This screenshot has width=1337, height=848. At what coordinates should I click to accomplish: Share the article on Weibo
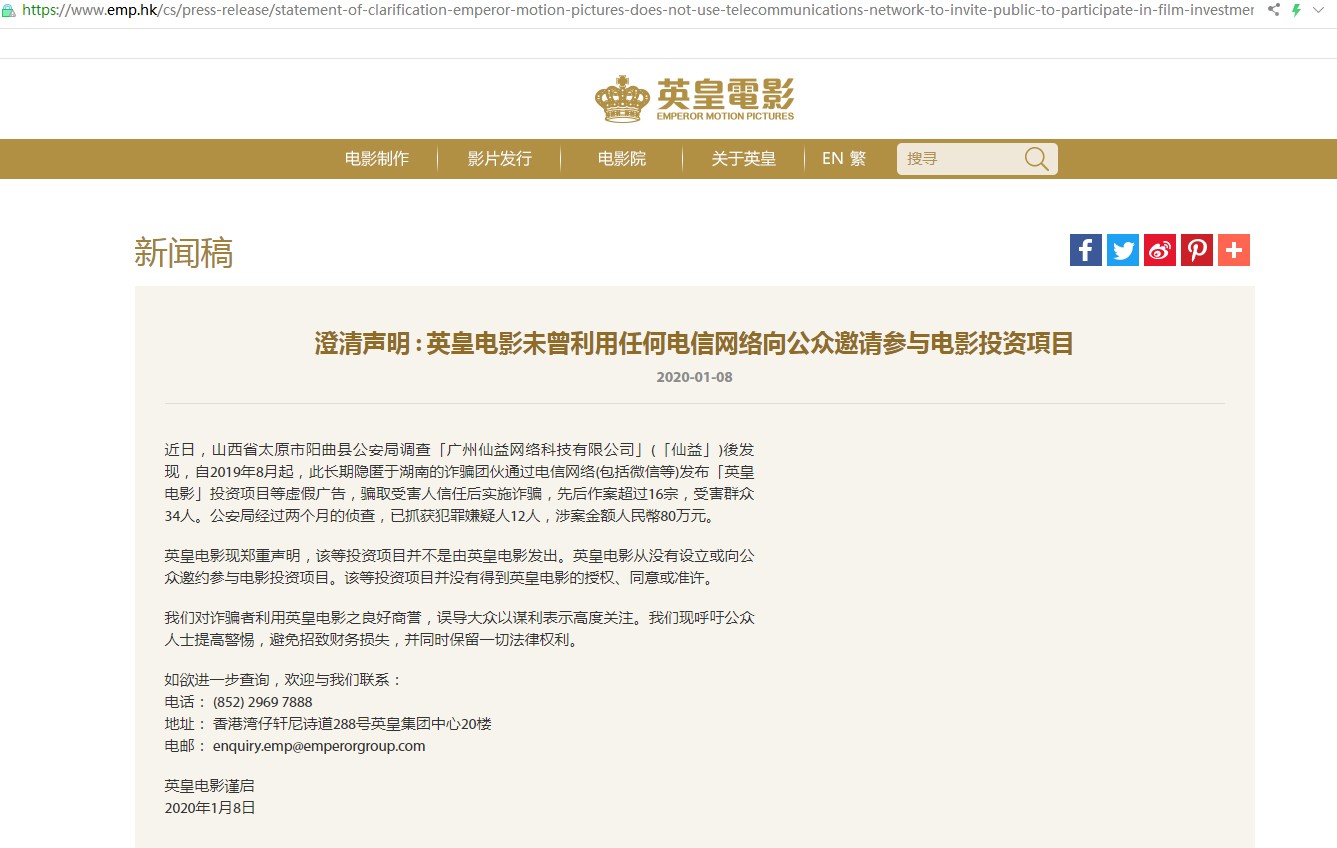tap(1160, 250)
